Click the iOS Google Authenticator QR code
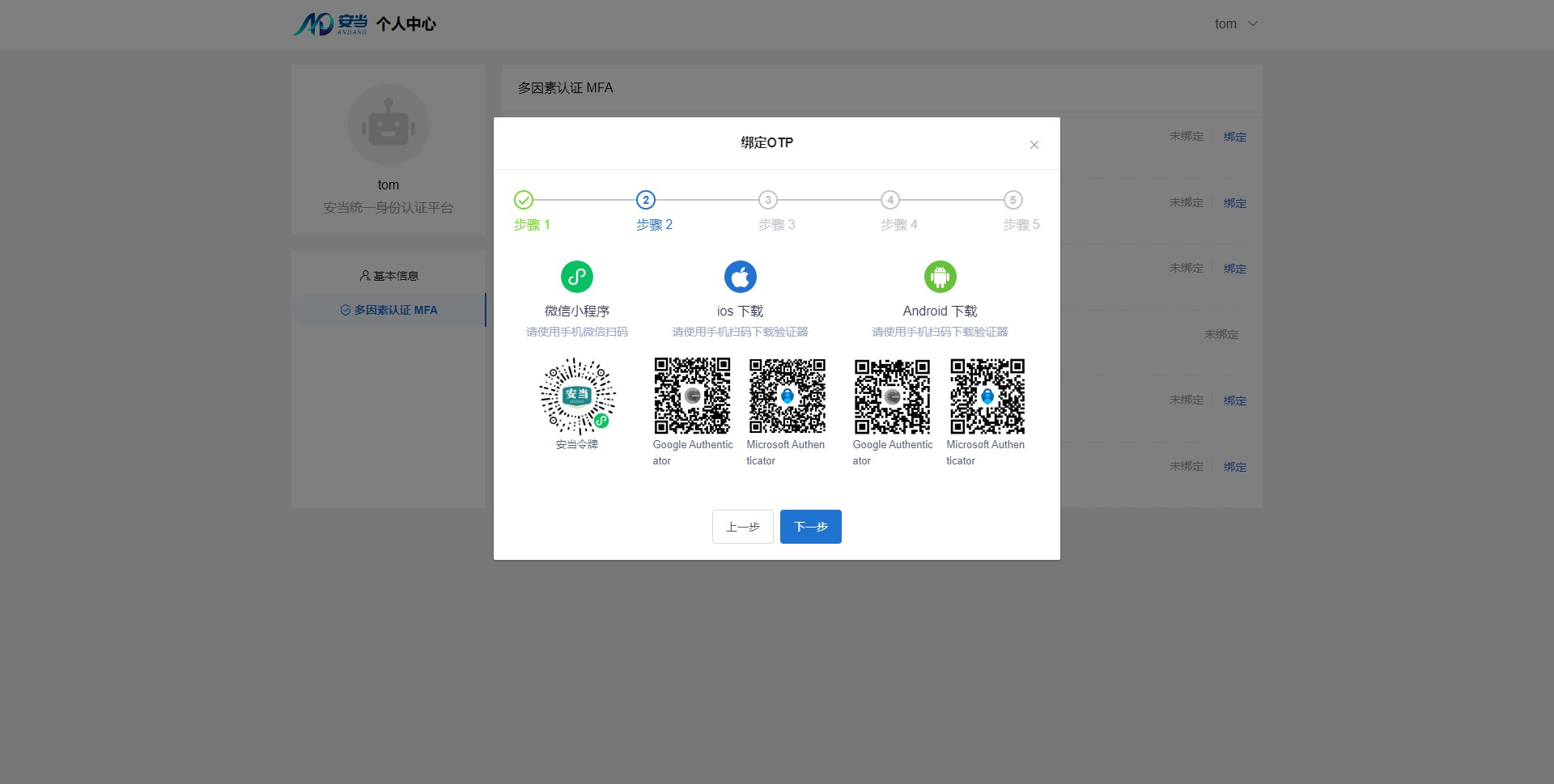 point(693,396)
